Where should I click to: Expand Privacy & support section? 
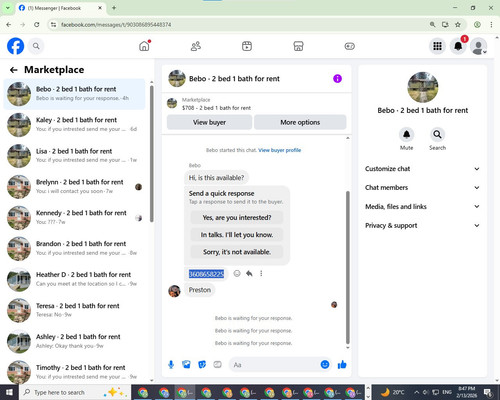coord(422,226)
